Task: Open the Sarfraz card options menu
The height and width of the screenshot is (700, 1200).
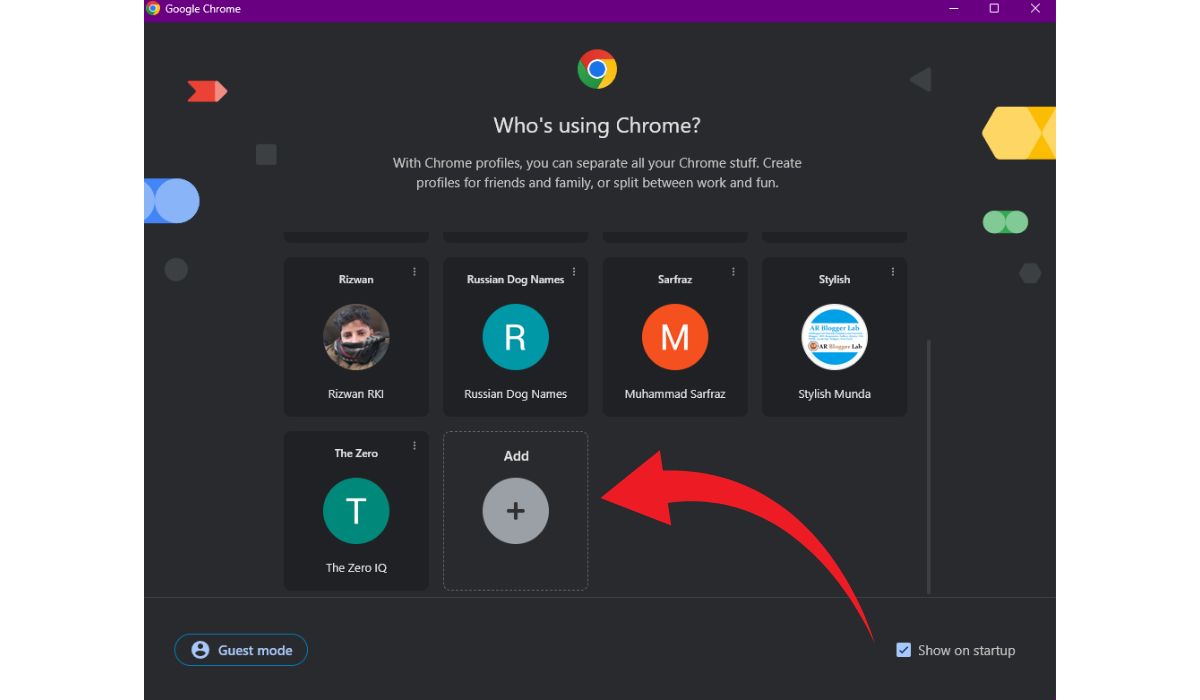Action: coord(733,271)
